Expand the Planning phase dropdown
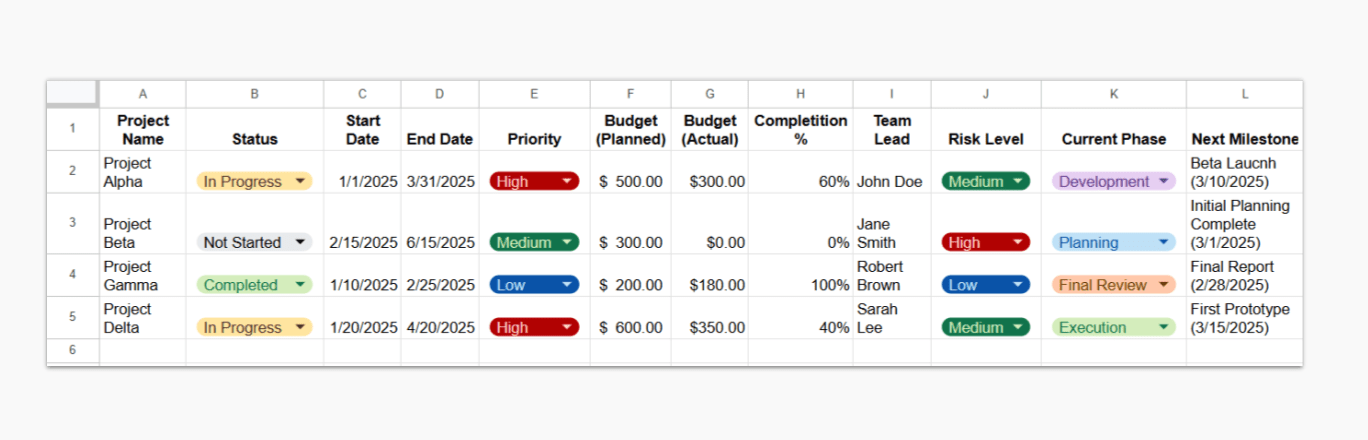Screen dimensions: 1368x440 click(1113, 243)
